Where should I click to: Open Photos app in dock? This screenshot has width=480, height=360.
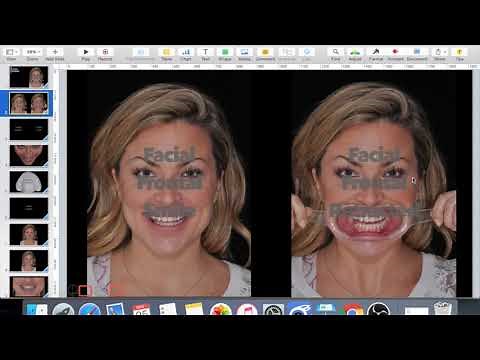point(221,310)
